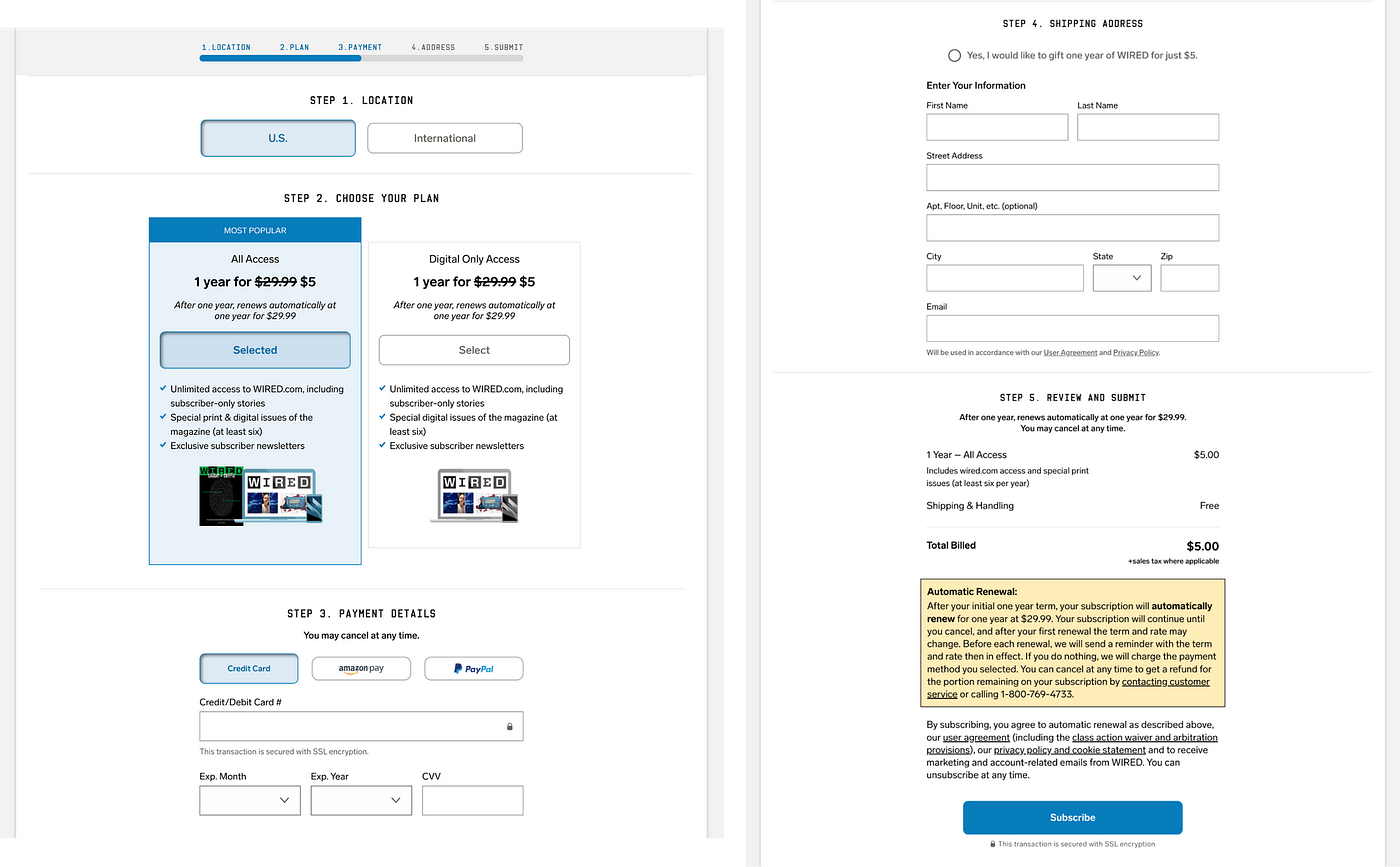Viewport: 1400px width, 867px height.
Task: Open contacting customer service link
Action: (x=1068, y=688)
